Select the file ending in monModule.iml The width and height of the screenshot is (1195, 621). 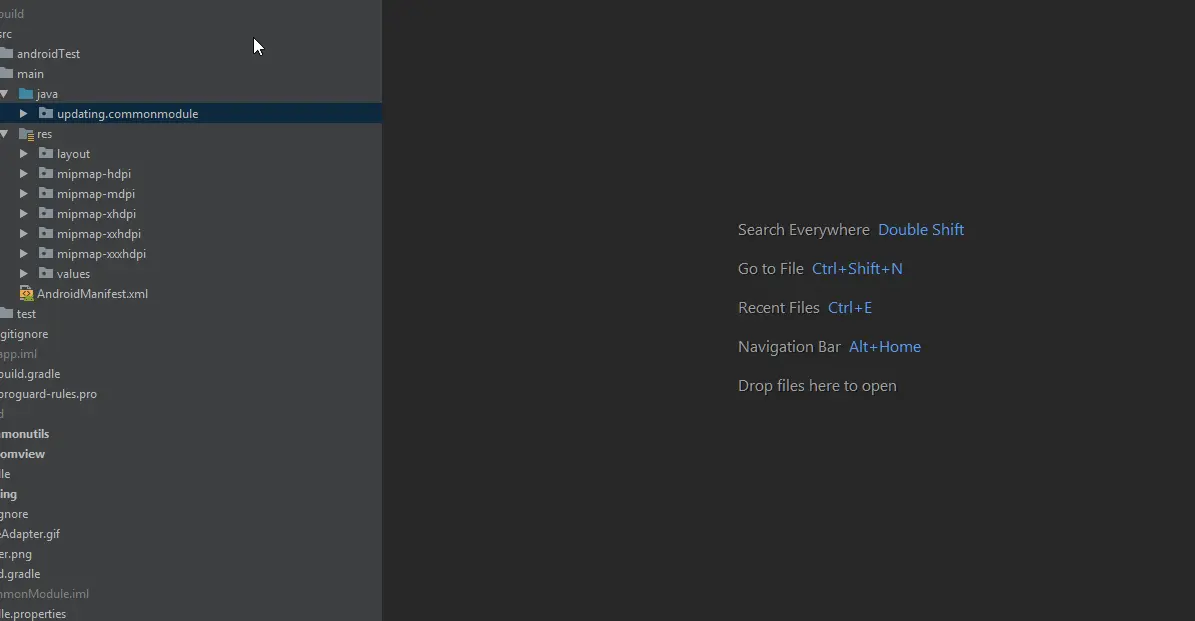coord(44,594)
